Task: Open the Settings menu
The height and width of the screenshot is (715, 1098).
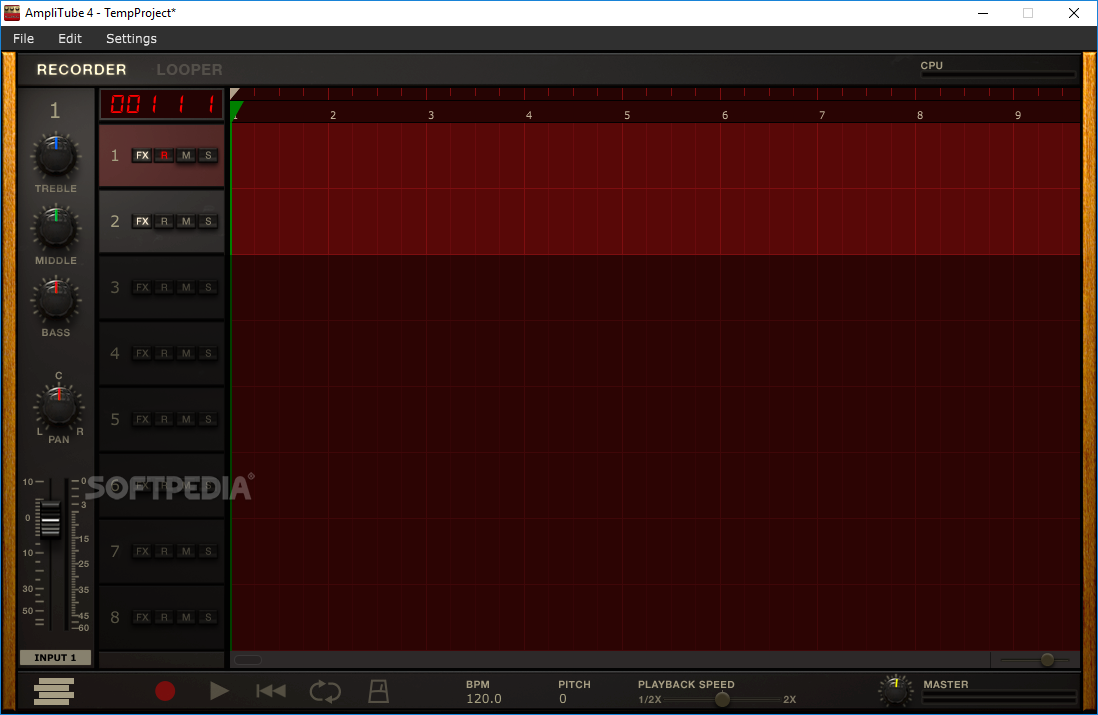Action: [131, 39]
